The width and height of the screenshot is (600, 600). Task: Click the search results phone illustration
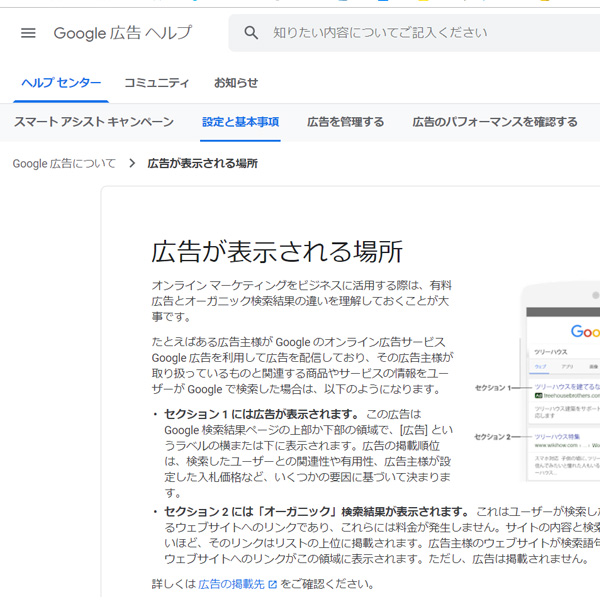[560, 383]
